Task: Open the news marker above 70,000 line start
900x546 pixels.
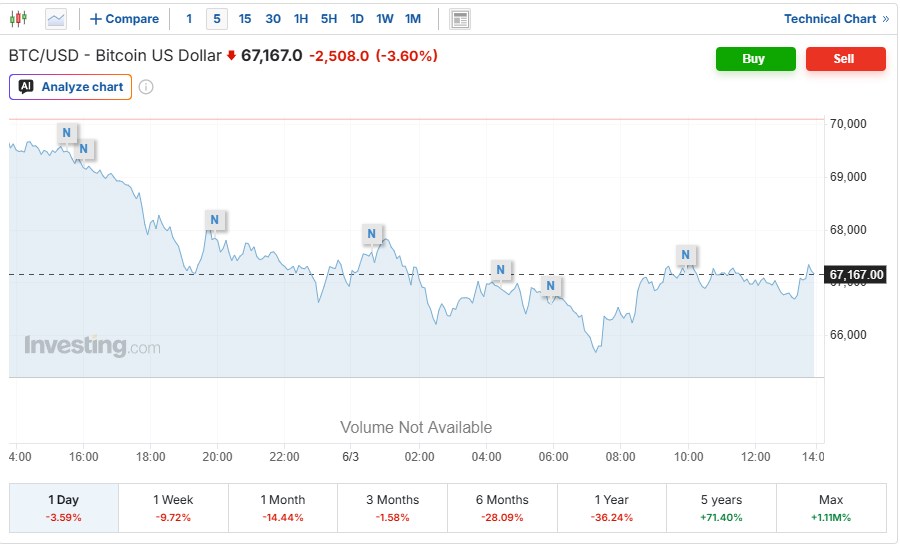Action: point(67,133)
